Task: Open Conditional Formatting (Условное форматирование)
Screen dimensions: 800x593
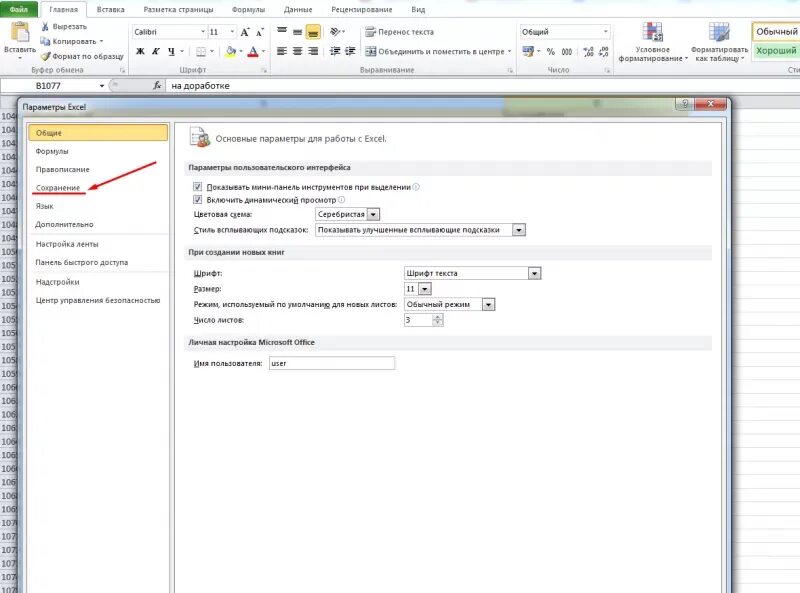Action: [x=653, y=42]
